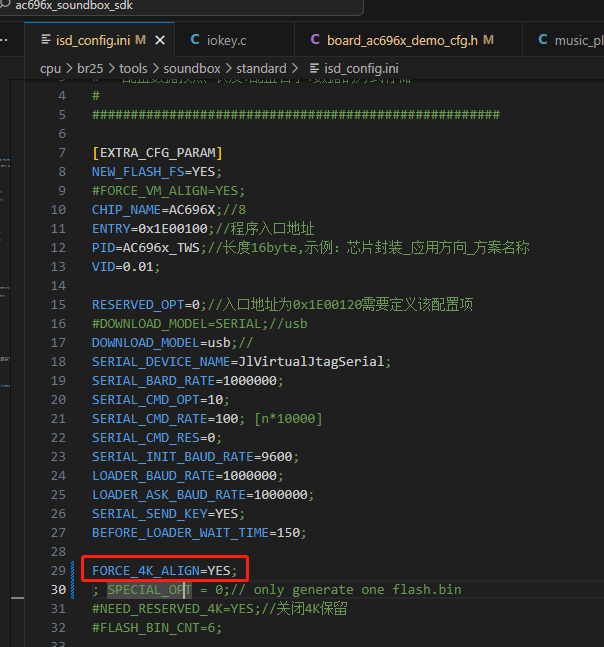This screenshot has width=604, height=647.
Task: Click the #FLASH_BIN_CNT=6 comment line
Action: coord(157,627)
